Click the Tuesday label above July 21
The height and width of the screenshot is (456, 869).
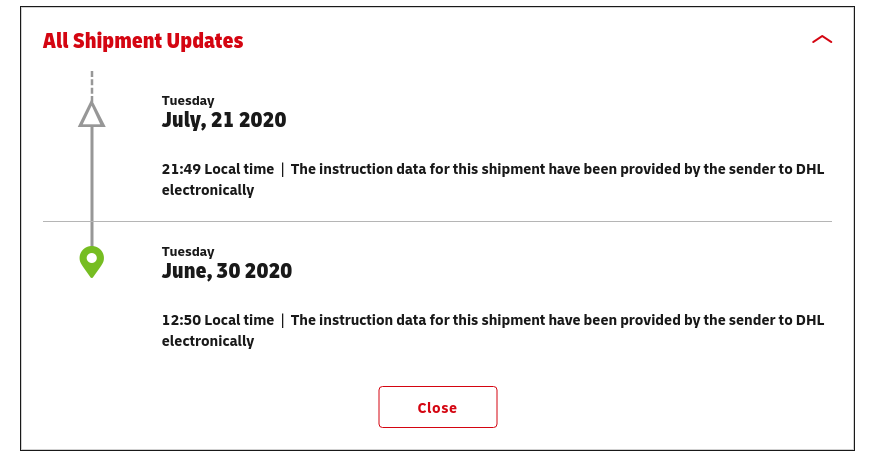pyautogui.click(x=188, y=101)
